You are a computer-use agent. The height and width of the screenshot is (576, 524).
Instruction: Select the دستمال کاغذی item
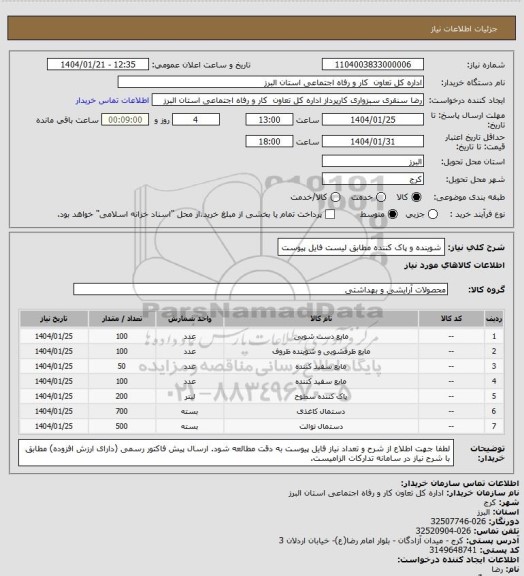[321, 412]
